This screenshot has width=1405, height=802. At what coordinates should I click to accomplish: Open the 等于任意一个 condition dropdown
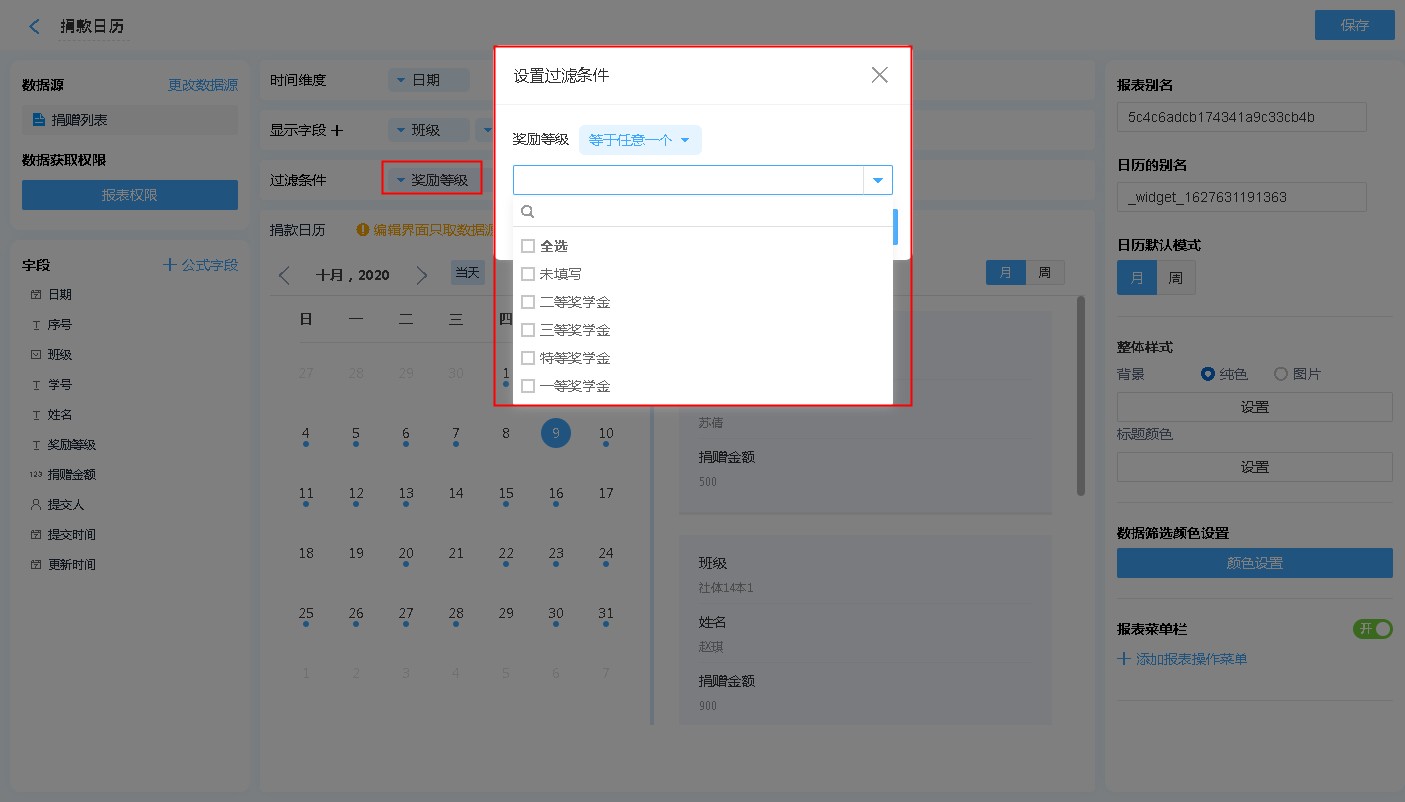(x=640, y=140)
